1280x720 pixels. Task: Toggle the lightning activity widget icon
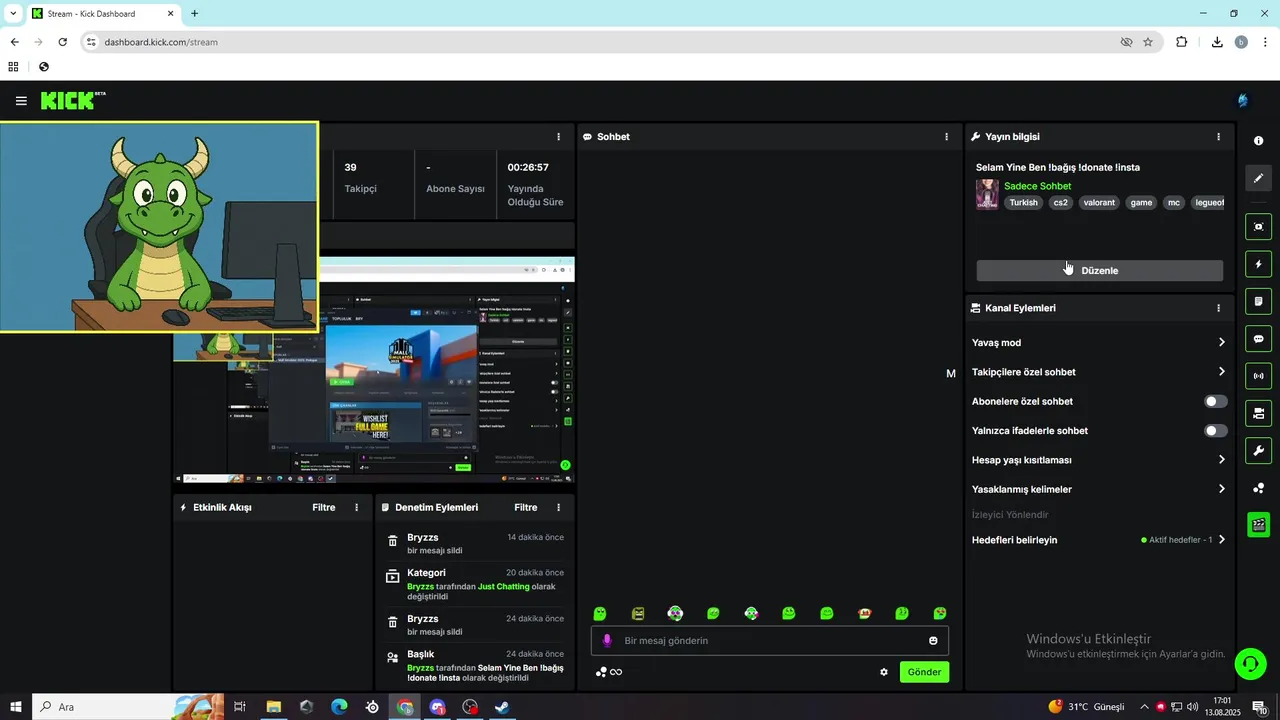[1259, 264]
